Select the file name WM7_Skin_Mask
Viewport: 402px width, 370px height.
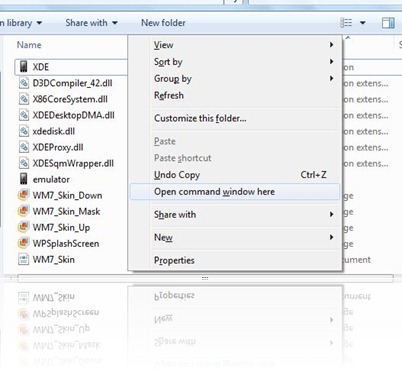point(66,211)
